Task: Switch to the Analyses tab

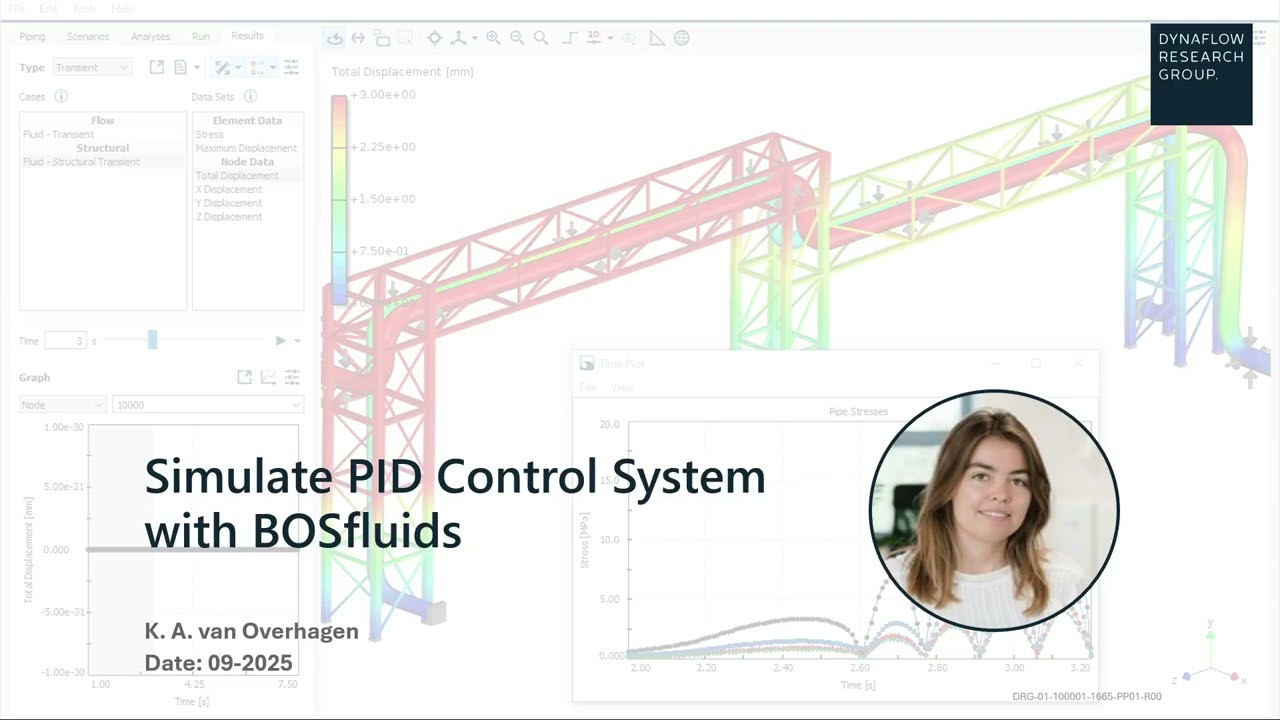Action: tap(150, 36)
